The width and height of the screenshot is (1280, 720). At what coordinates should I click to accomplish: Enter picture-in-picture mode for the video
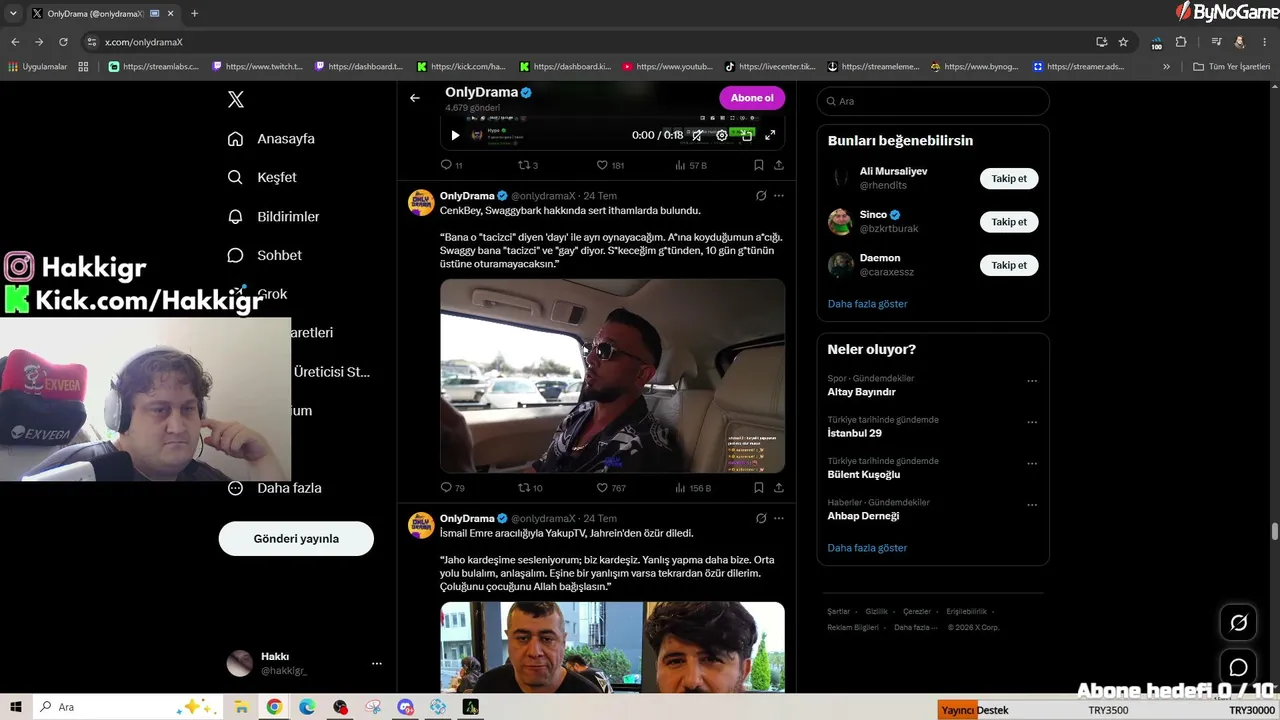coord(746,135)
